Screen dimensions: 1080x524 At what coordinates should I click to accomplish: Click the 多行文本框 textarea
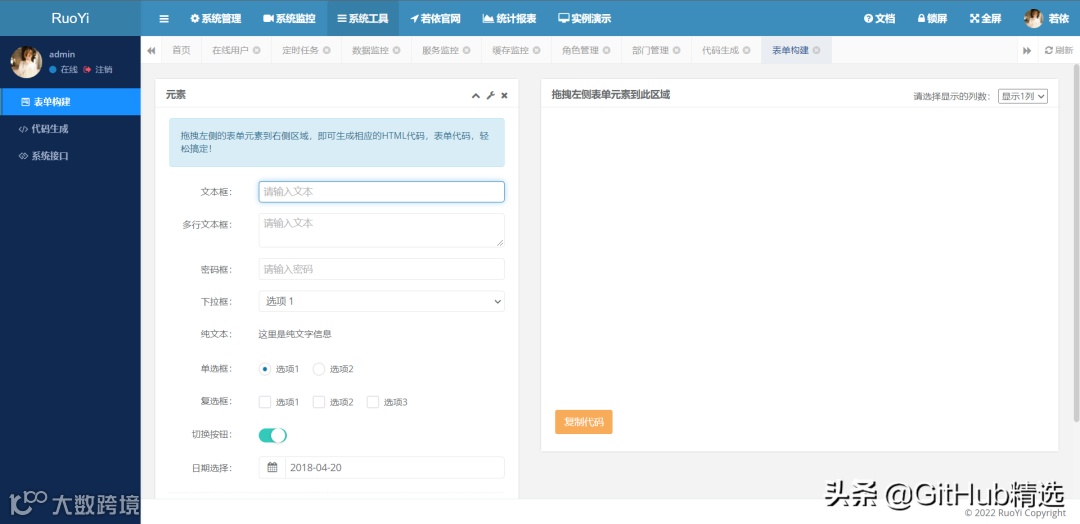pos(382,230)
